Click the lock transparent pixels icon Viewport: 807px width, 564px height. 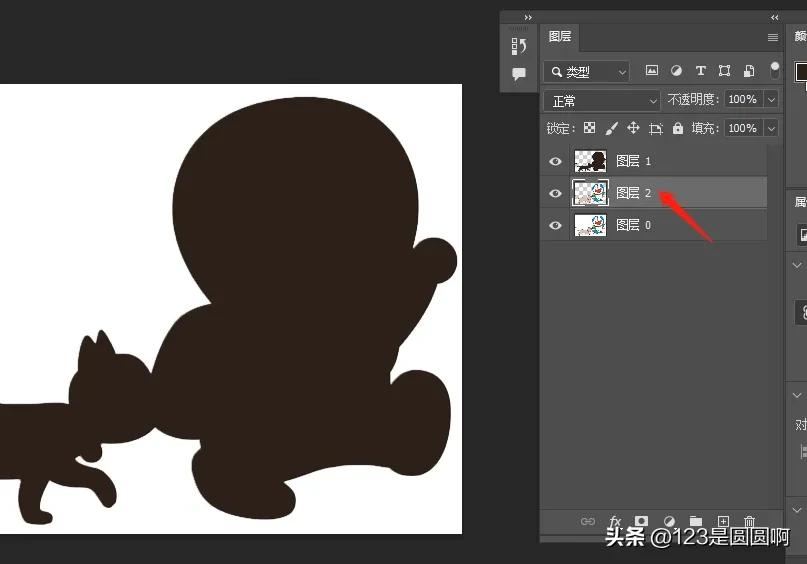pyautogui.click(x=589, y=128)
